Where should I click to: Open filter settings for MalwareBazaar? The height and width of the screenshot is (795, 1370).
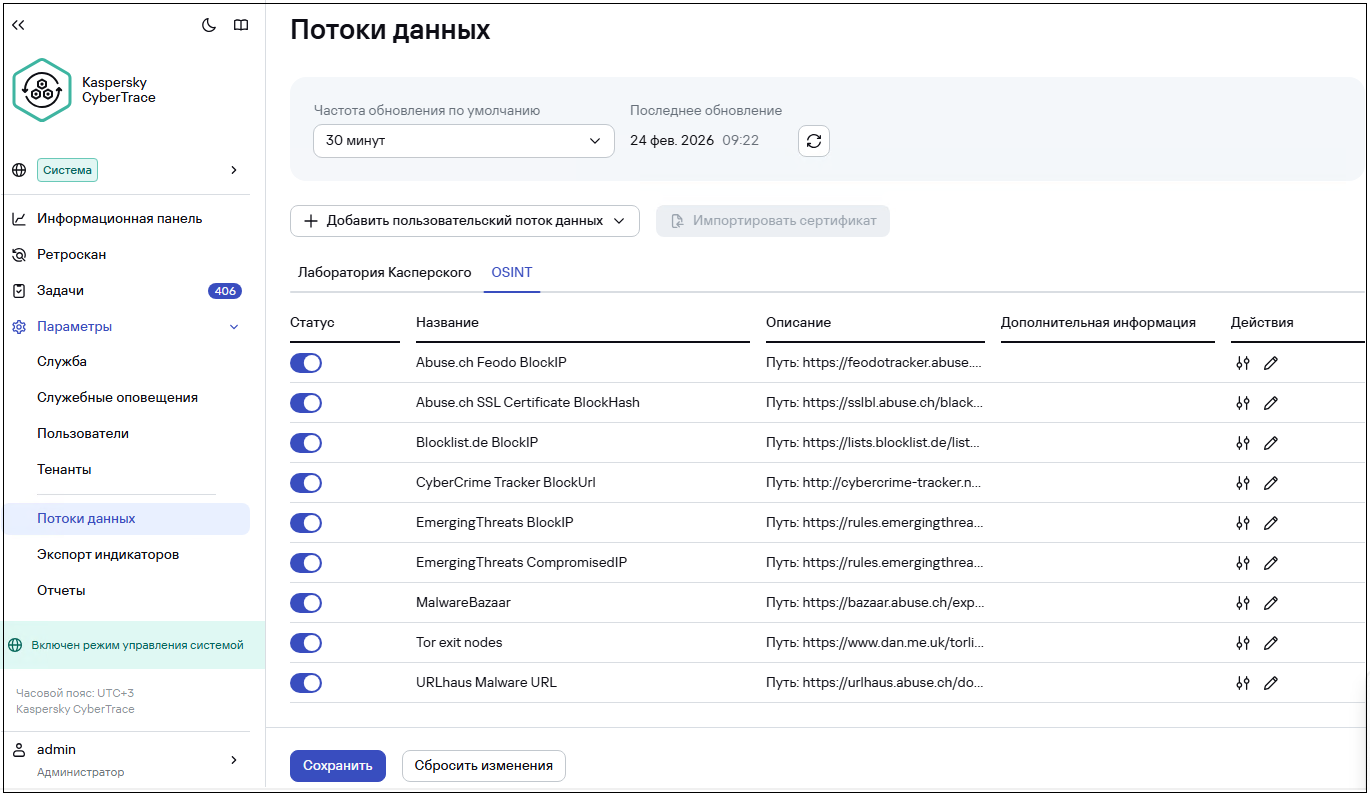point(1243,603)
